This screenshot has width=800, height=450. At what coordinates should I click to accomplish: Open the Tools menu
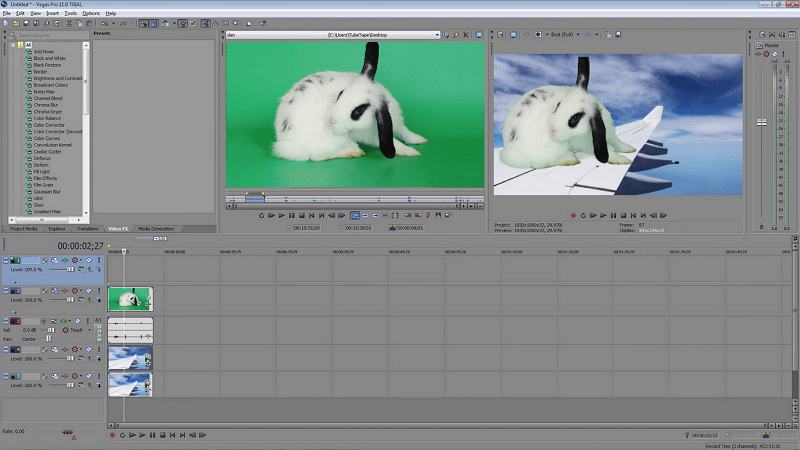click(x=70, y=13)
